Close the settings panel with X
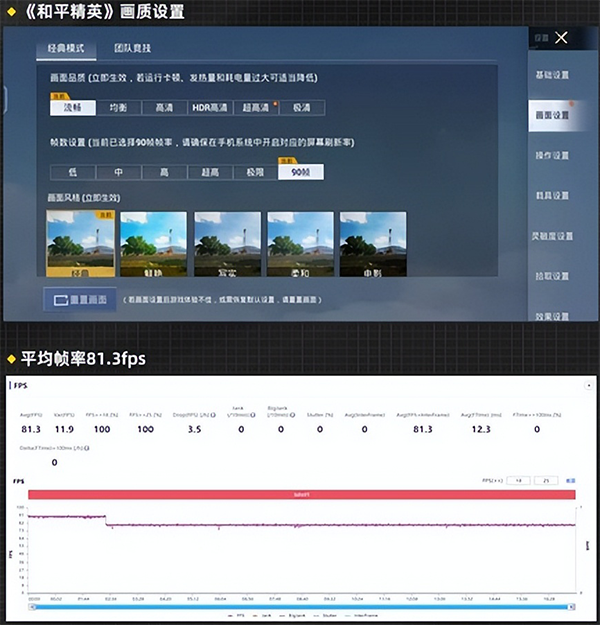The height and width of the screenshot is (625, 600). [561, 38]
